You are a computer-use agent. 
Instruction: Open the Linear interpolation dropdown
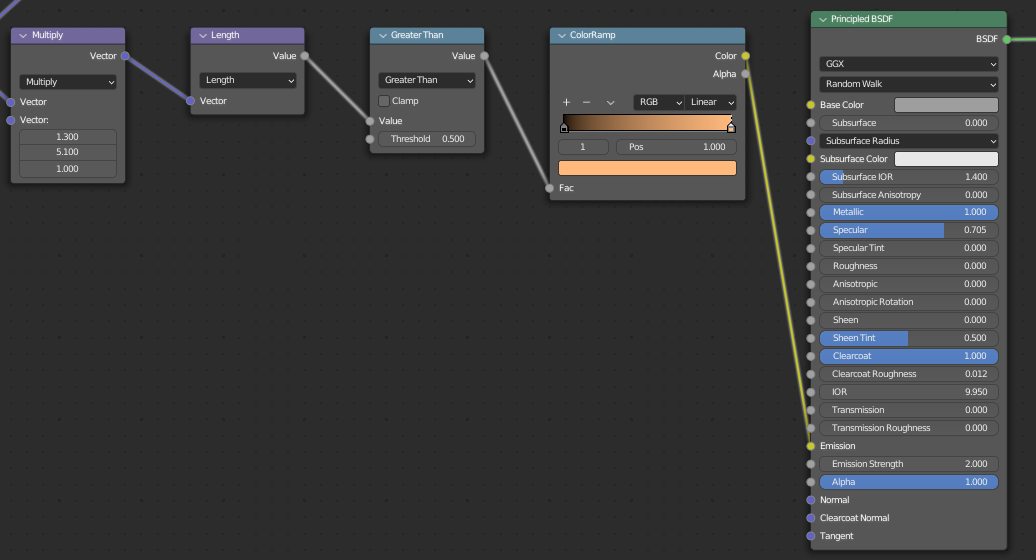711,102
